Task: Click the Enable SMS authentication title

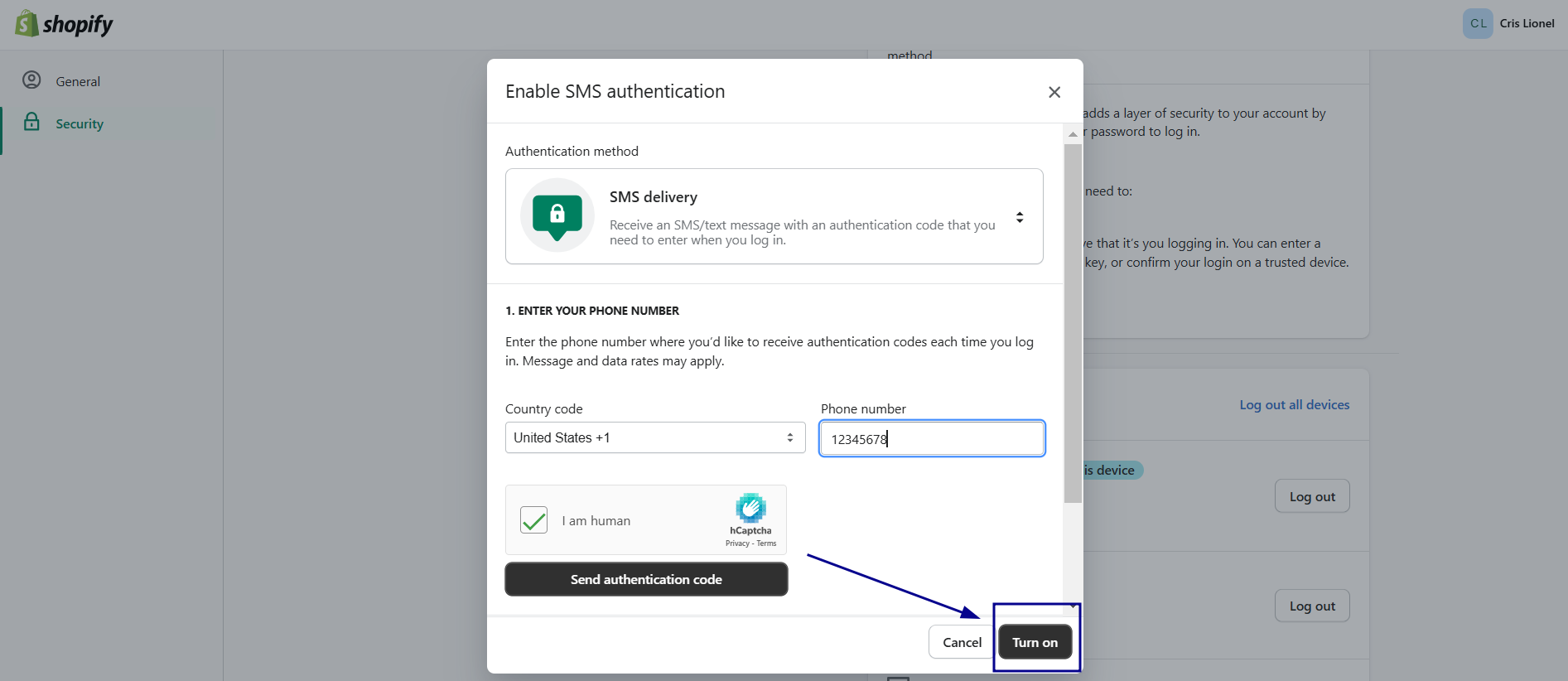Action: pos(615,91)
